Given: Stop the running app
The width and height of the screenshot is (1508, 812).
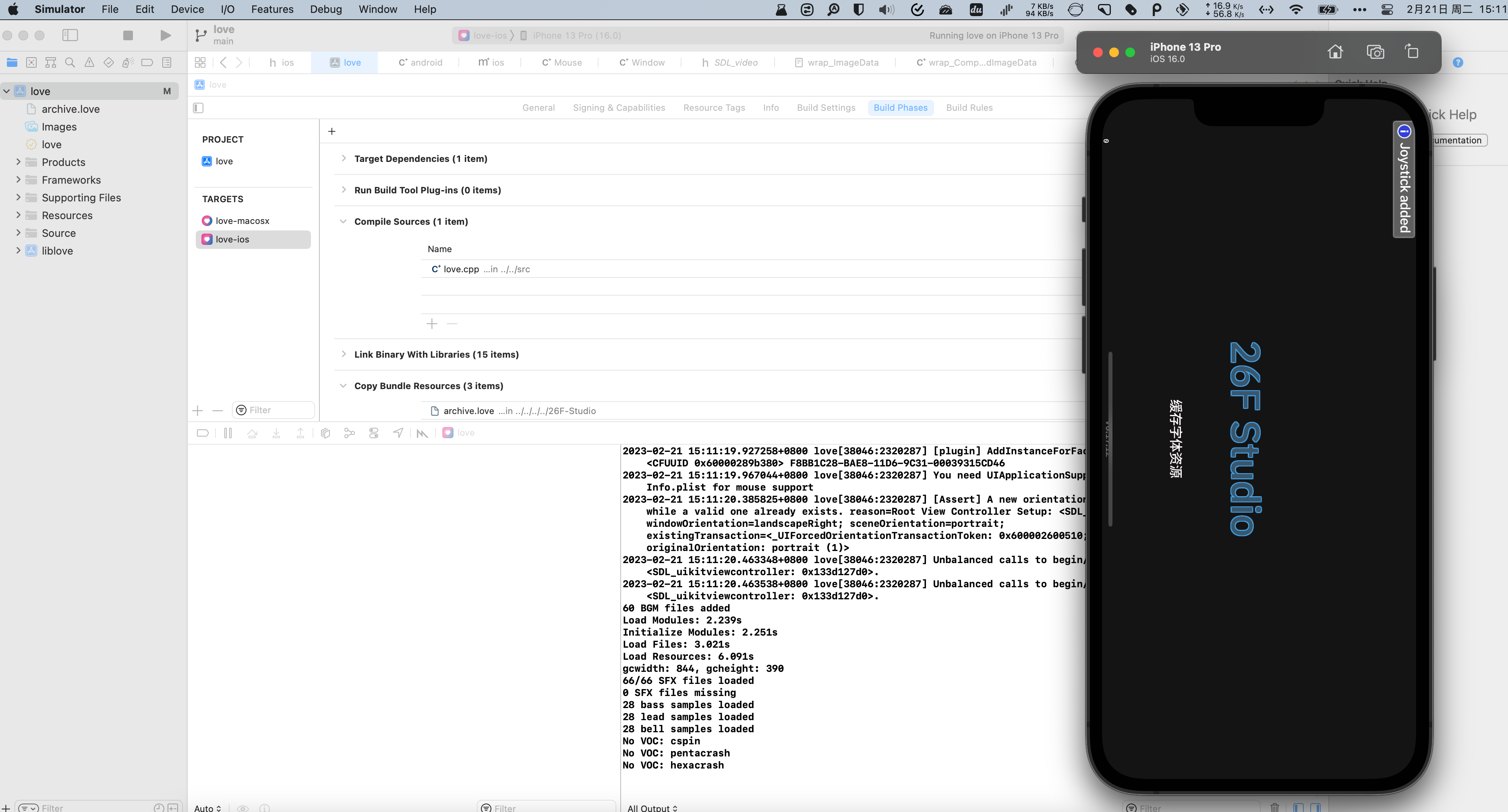Looking at the screenshot, I should coord(128,35).
